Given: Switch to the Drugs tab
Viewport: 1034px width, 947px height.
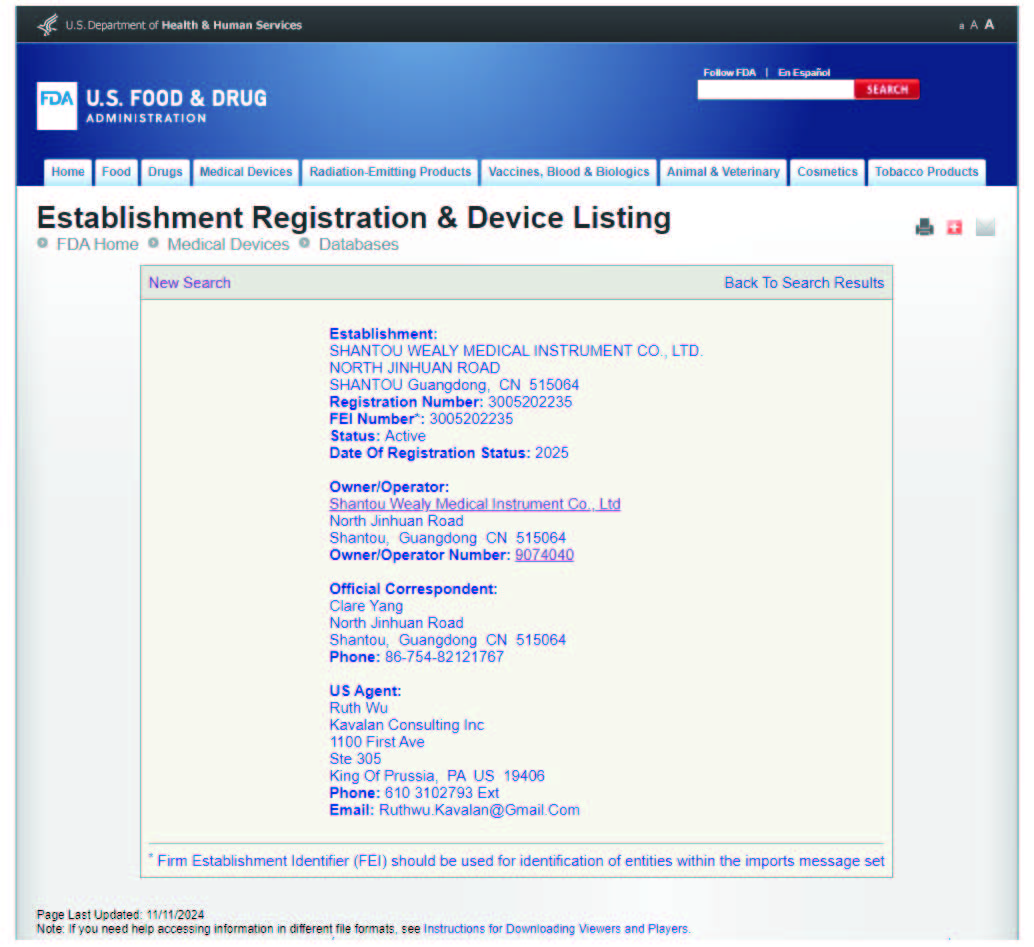Looking at the screenshot, I should (165, 172).
